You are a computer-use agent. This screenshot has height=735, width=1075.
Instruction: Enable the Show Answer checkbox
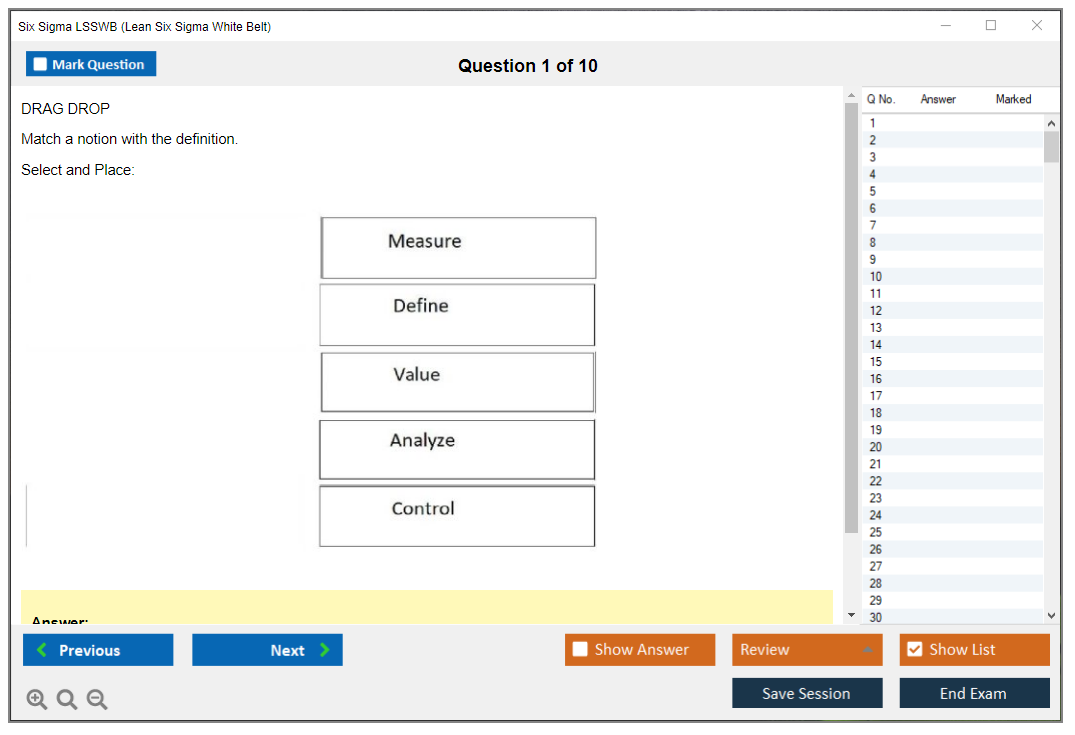click(x=580, y=650)
